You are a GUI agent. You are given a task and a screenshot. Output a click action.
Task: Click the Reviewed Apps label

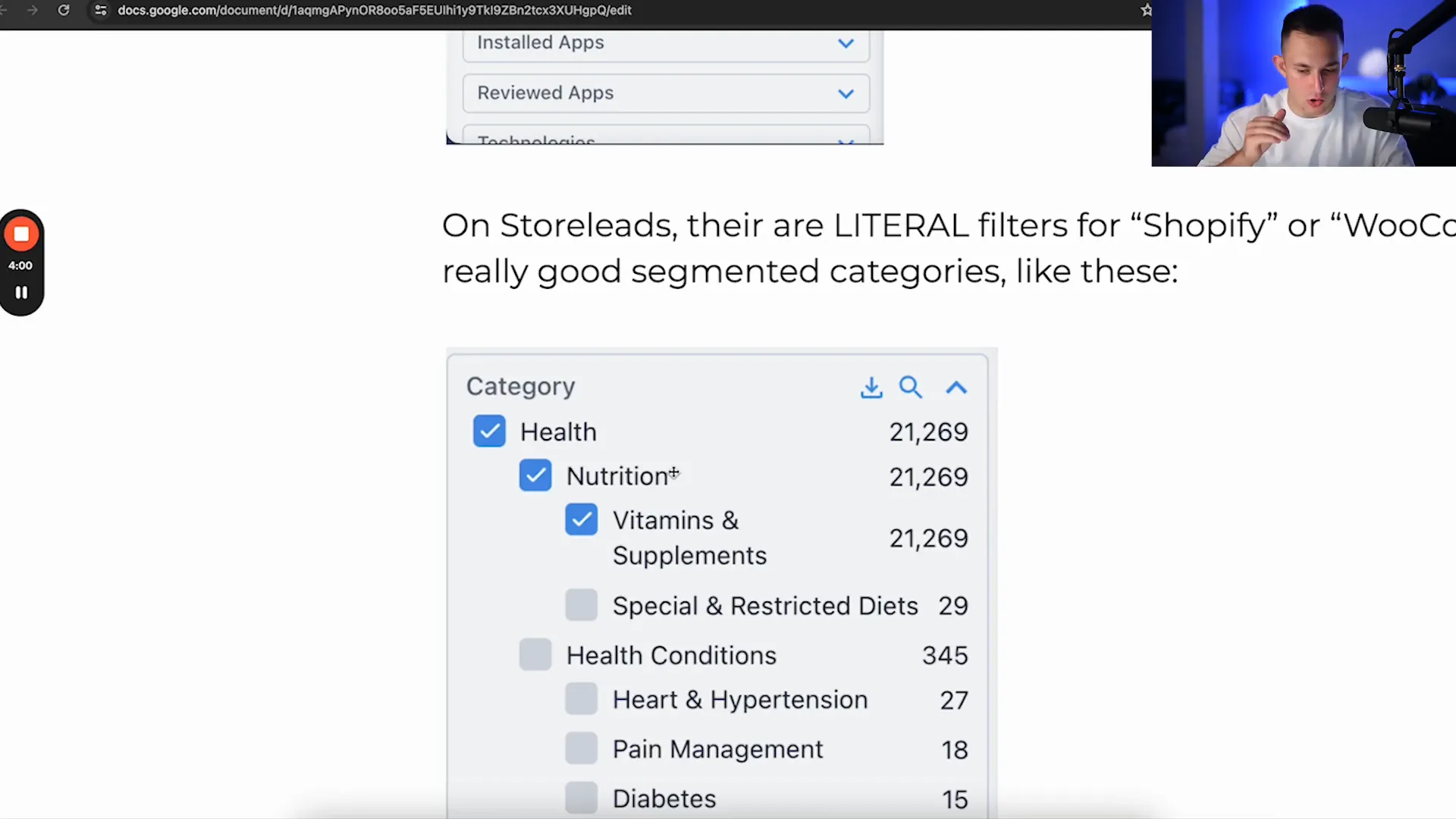(x=545, y=93)
